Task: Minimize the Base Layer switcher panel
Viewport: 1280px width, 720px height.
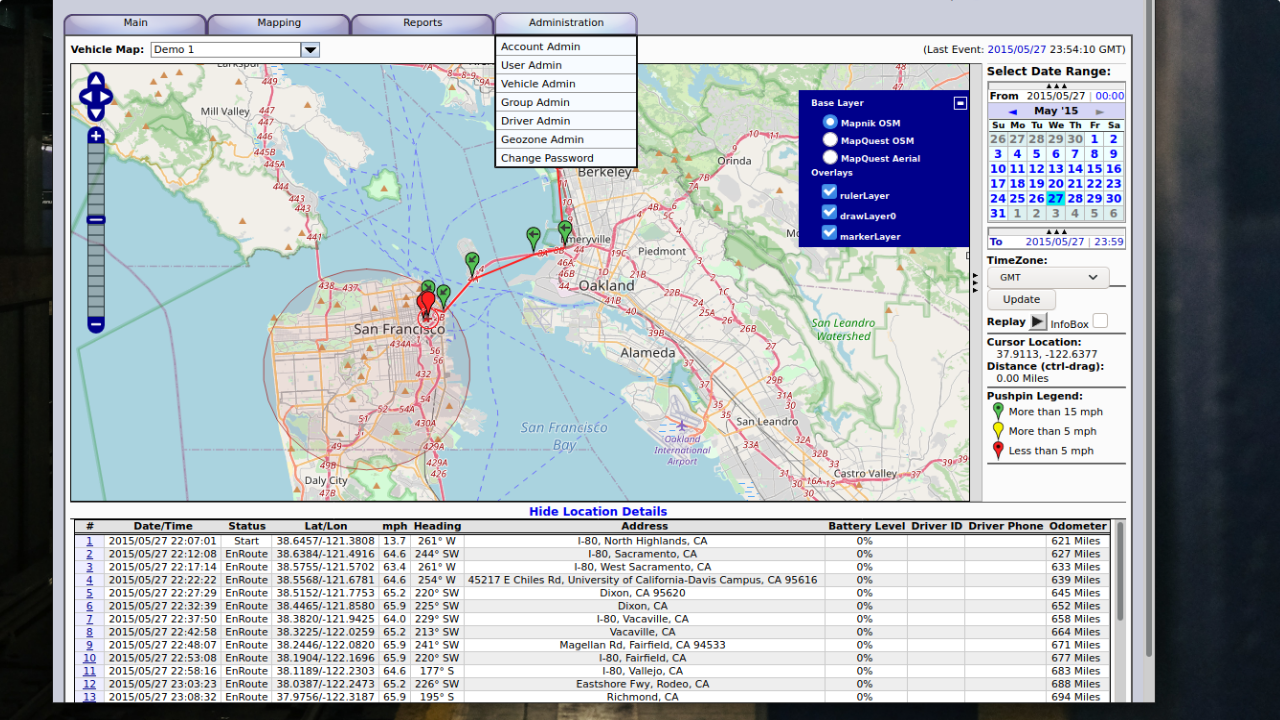Action: pyautogui.click(x=960, y=103)
